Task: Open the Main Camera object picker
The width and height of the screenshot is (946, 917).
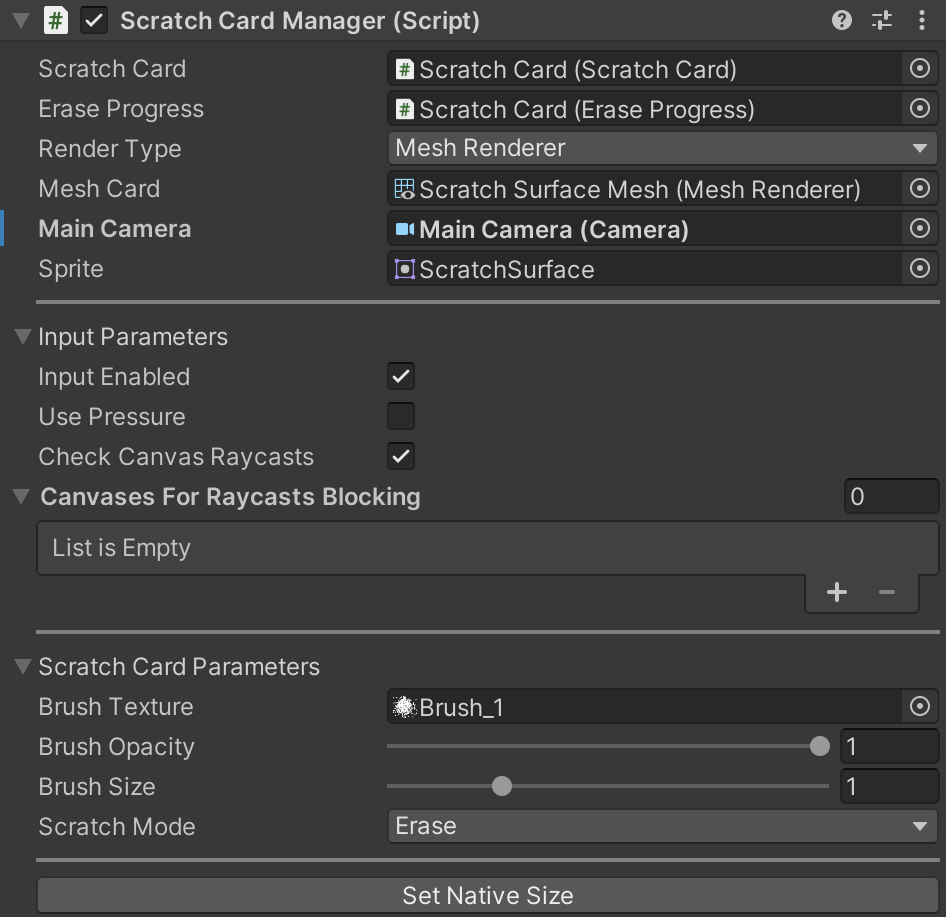Action: (919, 228)
